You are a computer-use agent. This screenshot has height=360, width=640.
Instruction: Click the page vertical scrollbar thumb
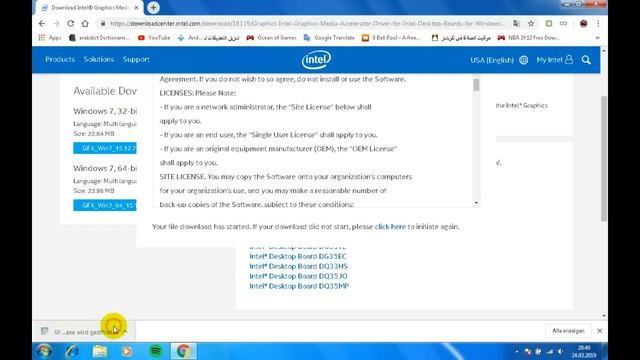(604, 158)
